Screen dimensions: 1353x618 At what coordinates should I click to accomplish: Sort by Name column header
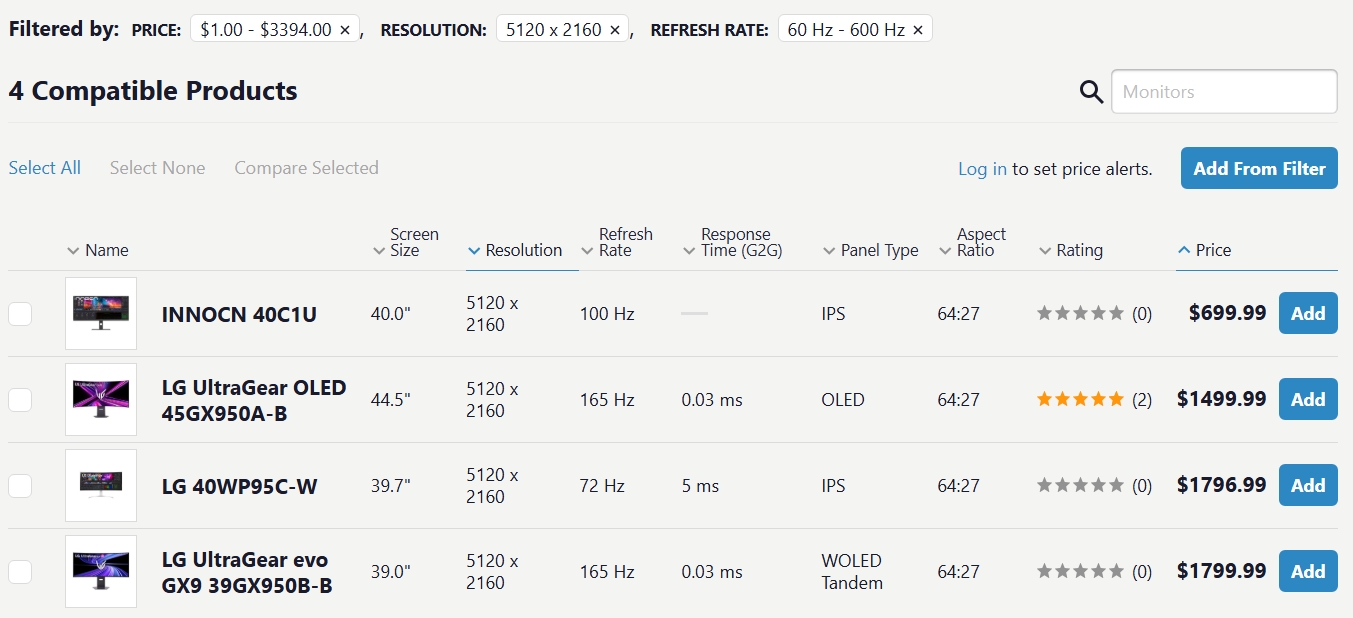98,250
